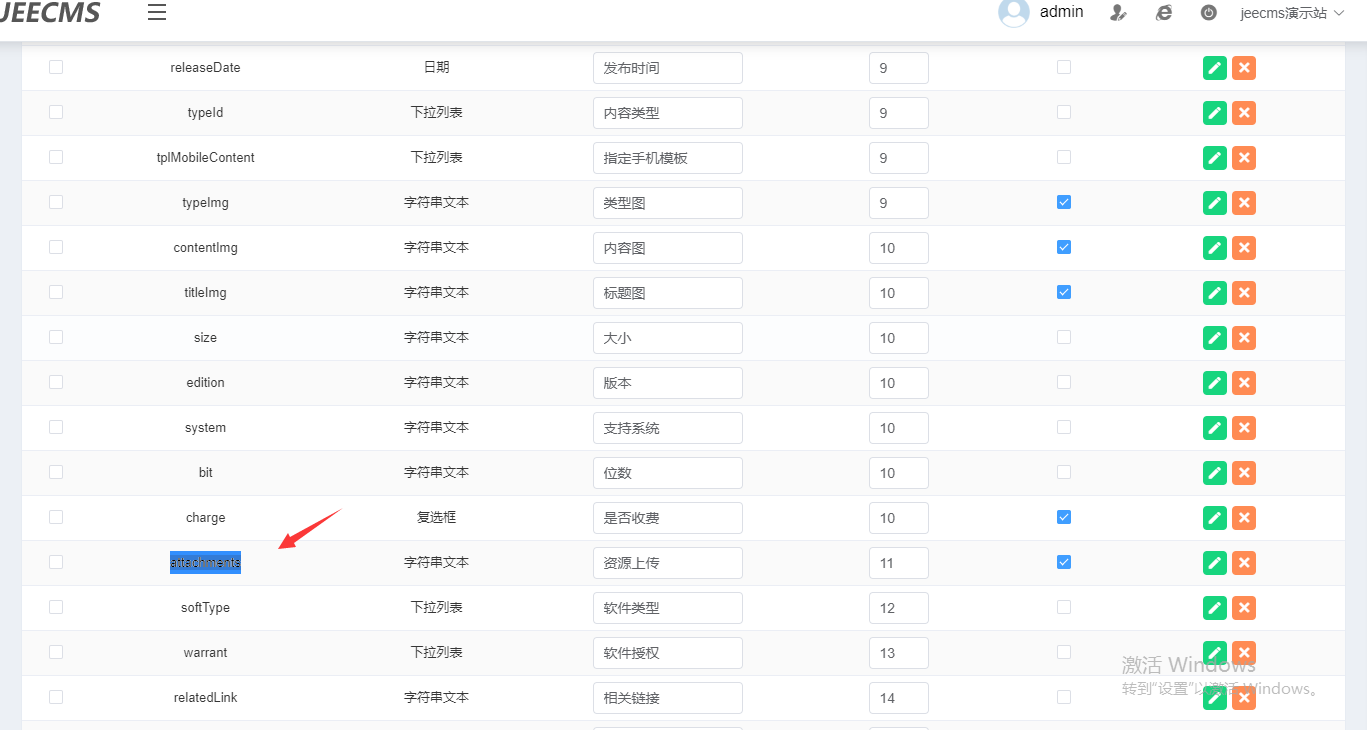
Task: Focus the 发布时间 label input
Action: pyautogui.click(x=668, y=68)
